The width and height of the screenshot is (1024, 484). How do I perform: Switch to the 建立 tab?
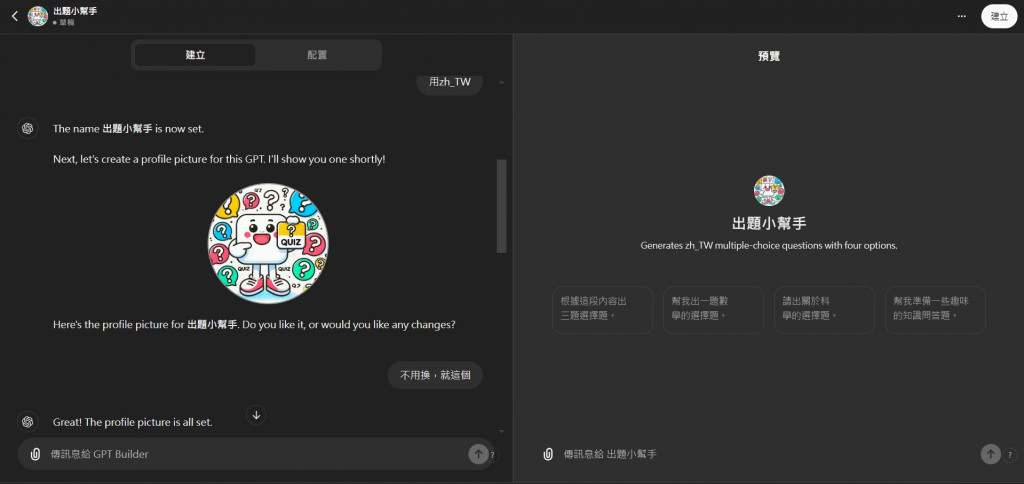pos(195,55)
